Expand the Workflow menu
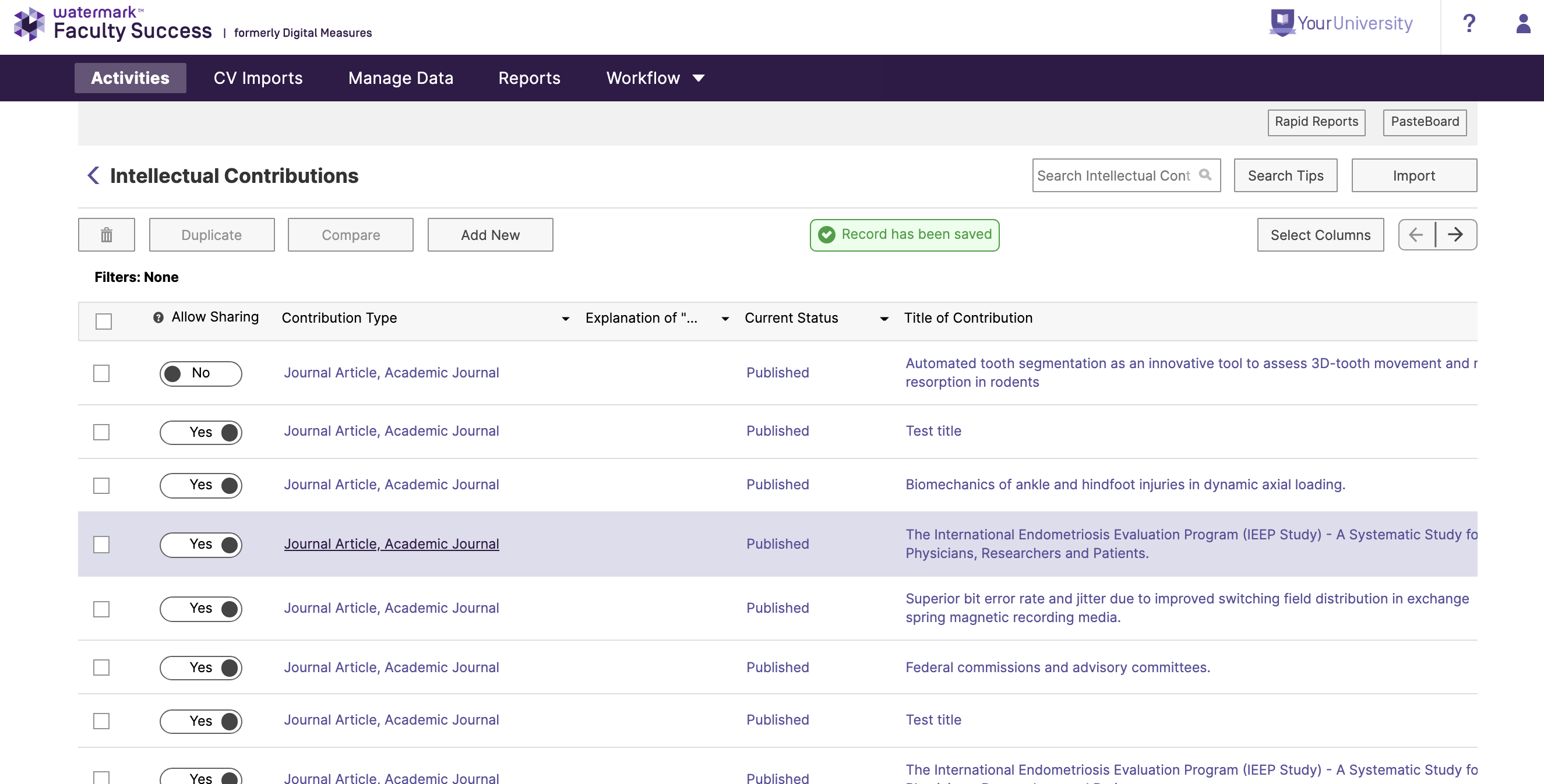 (x=655, y=78)
